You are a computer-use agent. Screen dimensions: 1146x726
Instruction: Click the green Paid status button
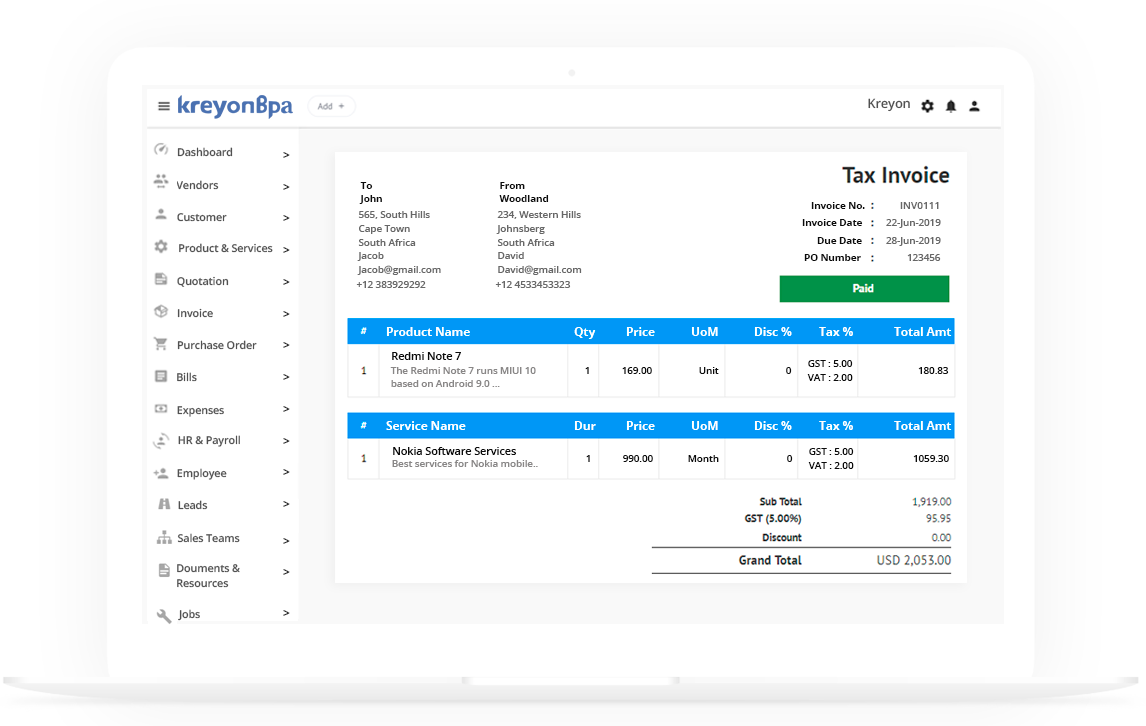point(864,289)
